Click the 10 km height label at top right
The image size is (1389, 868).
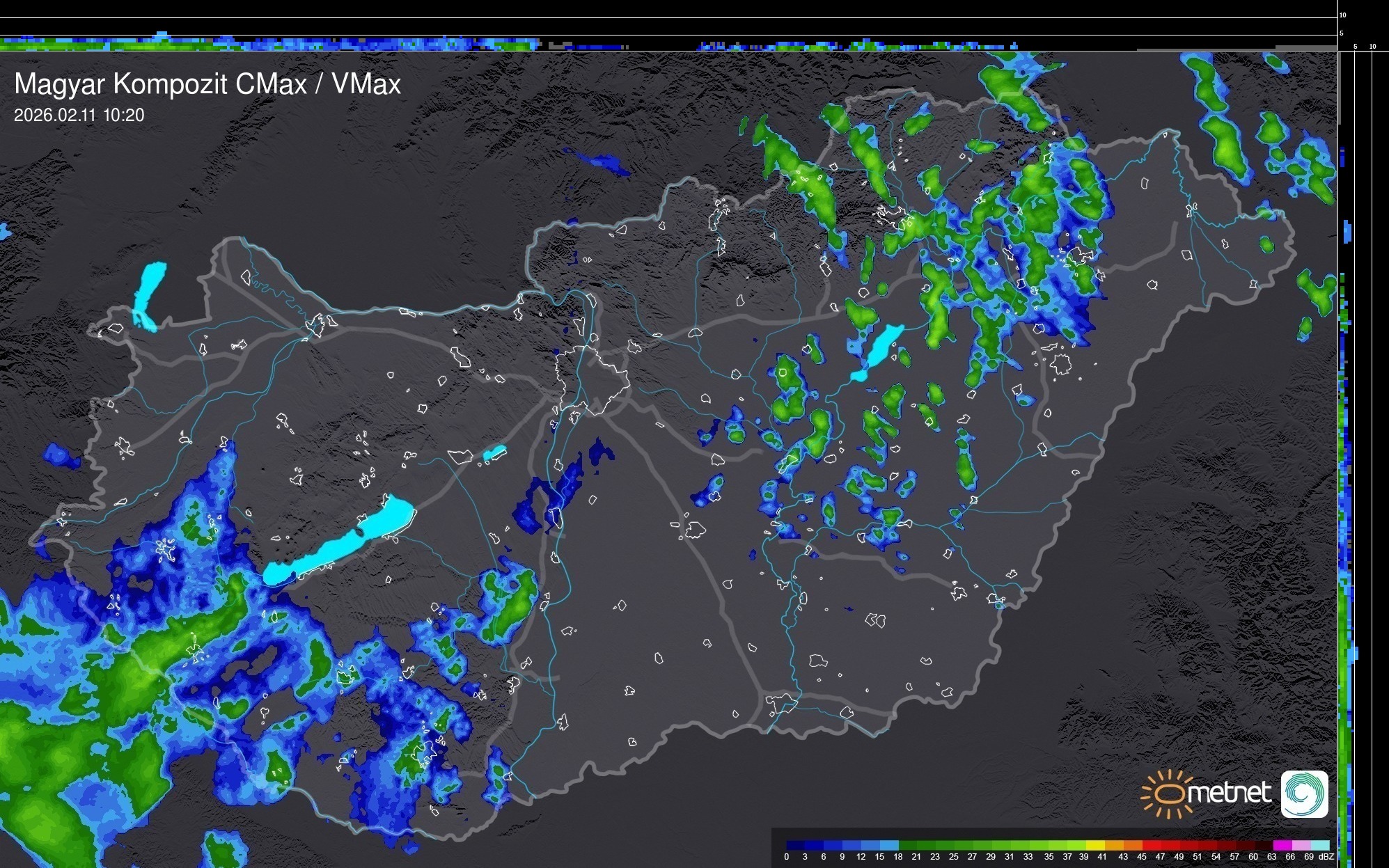1342,15
